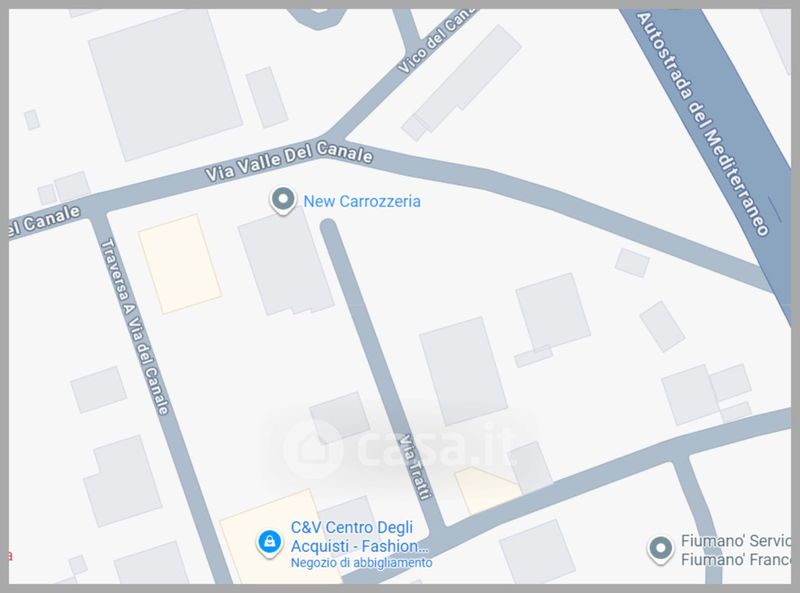Click the yellow building beside New Carrozzeria

point(180,264)
